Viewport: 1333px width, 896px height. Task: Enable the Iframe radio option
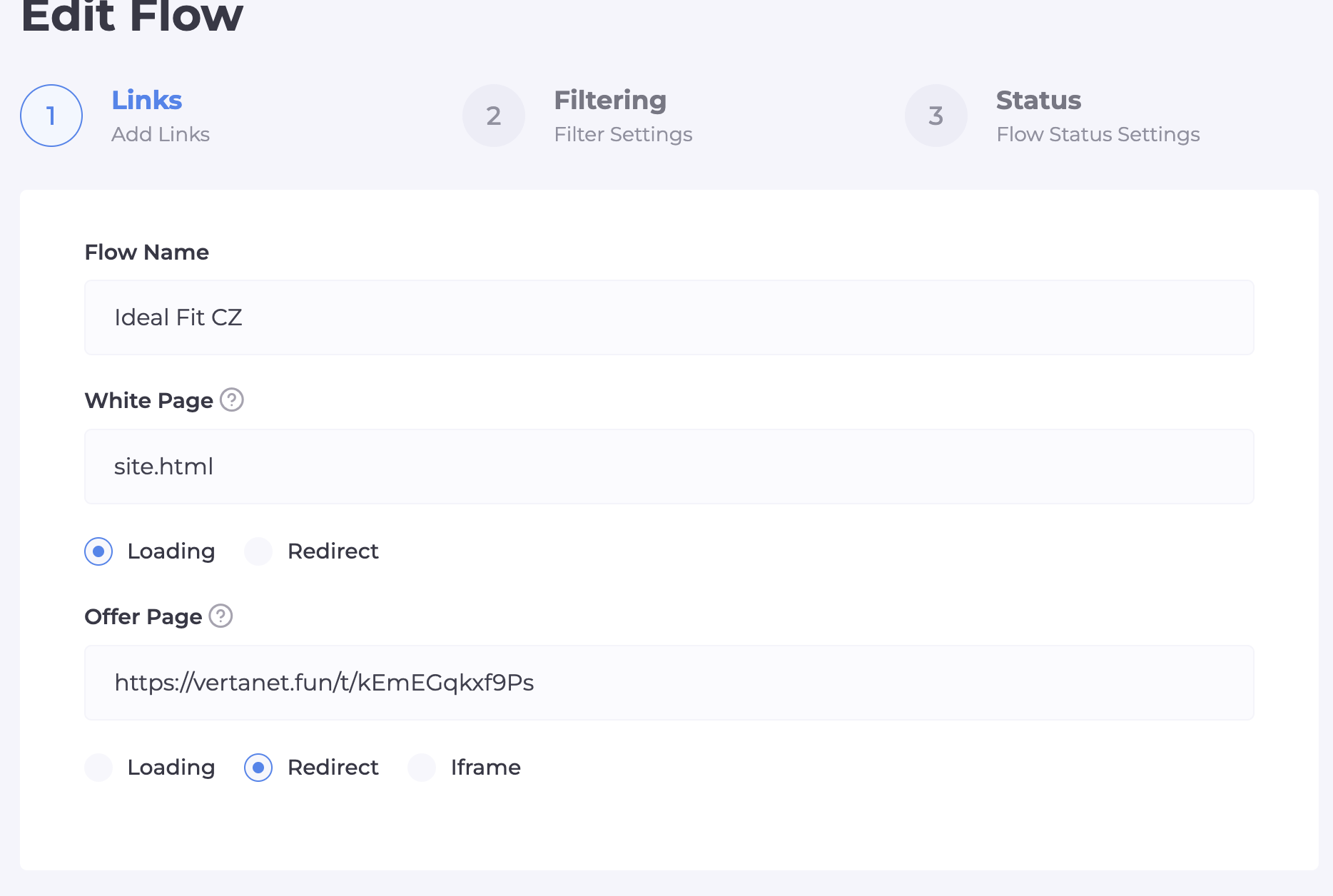(x=422, y=768)
